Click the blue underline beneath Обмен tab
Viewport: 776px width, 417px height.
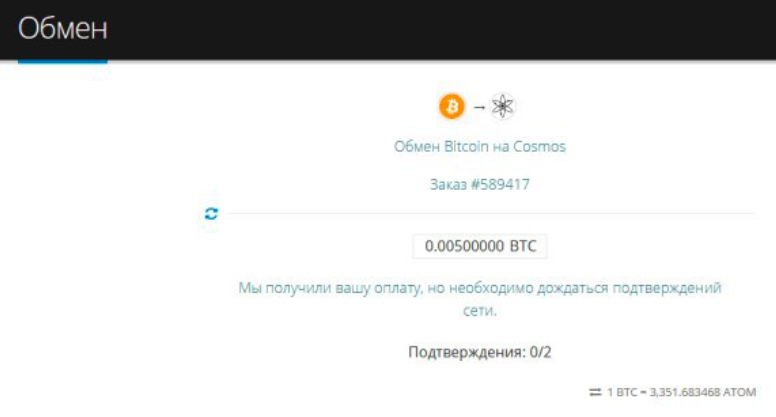[63, 61]
